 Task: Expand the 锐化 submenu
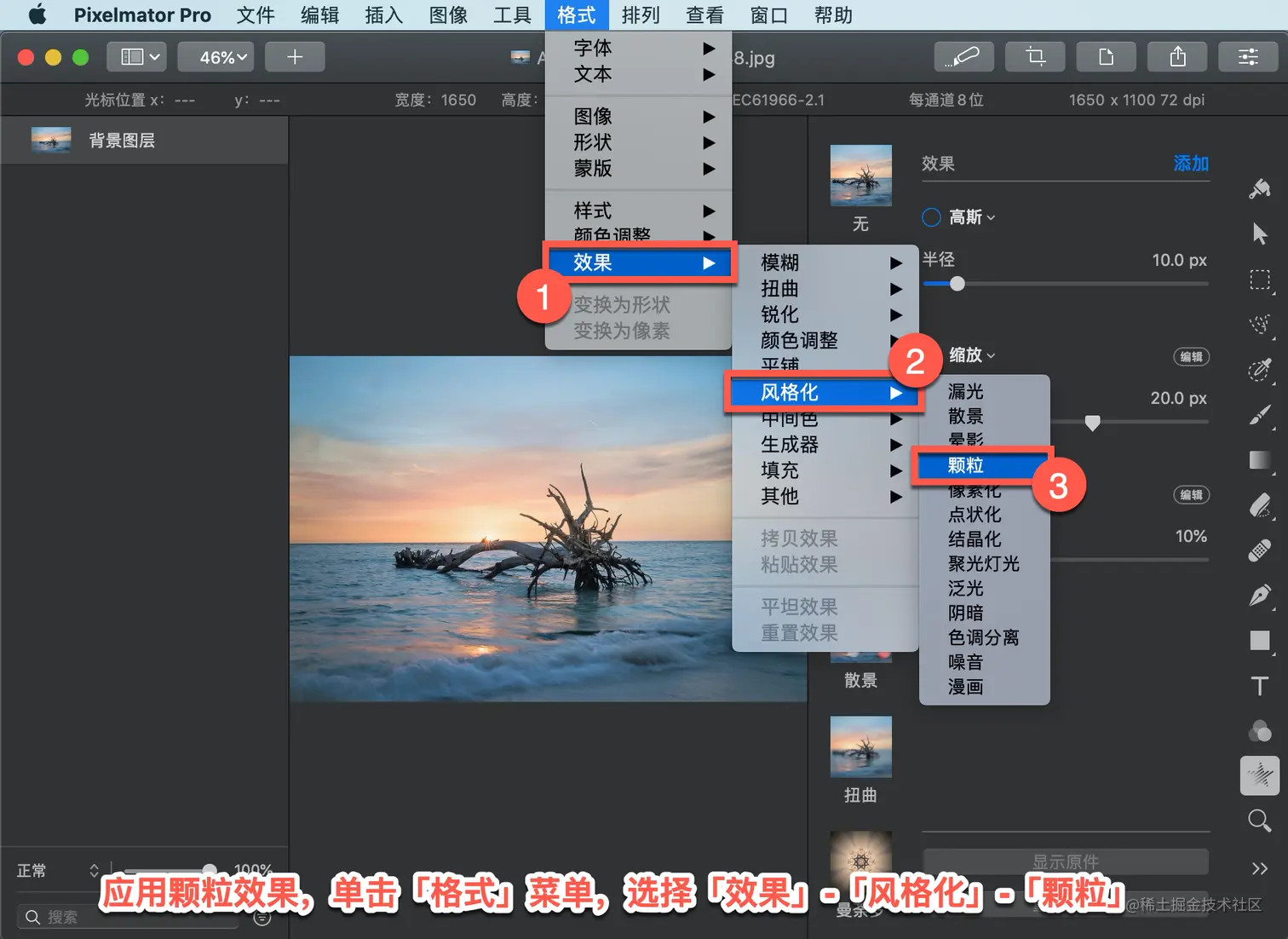[x=825, y=314]
